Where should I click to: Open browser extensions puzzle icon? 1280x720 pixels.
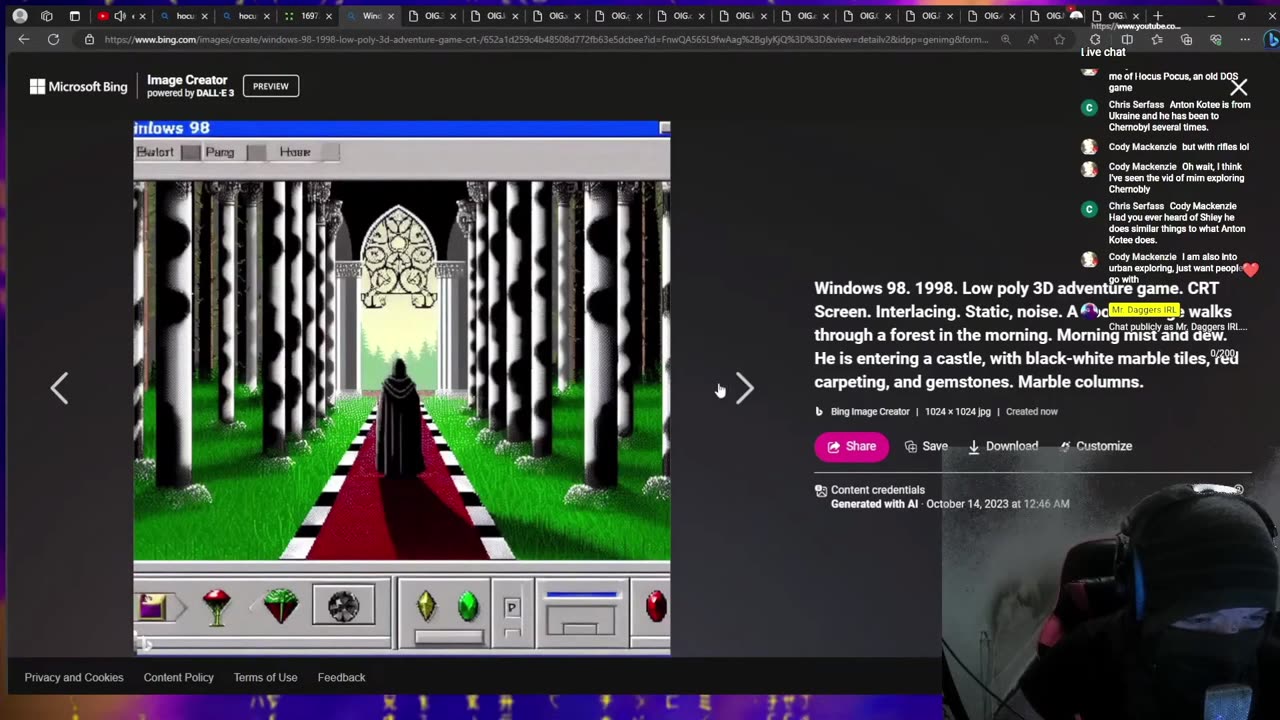pyautogui.click(x=1095, y=39)
